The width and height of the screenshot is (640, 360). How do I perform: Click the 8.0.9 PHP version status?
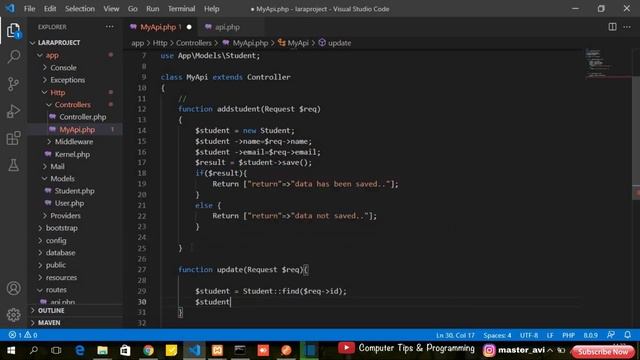590,335
